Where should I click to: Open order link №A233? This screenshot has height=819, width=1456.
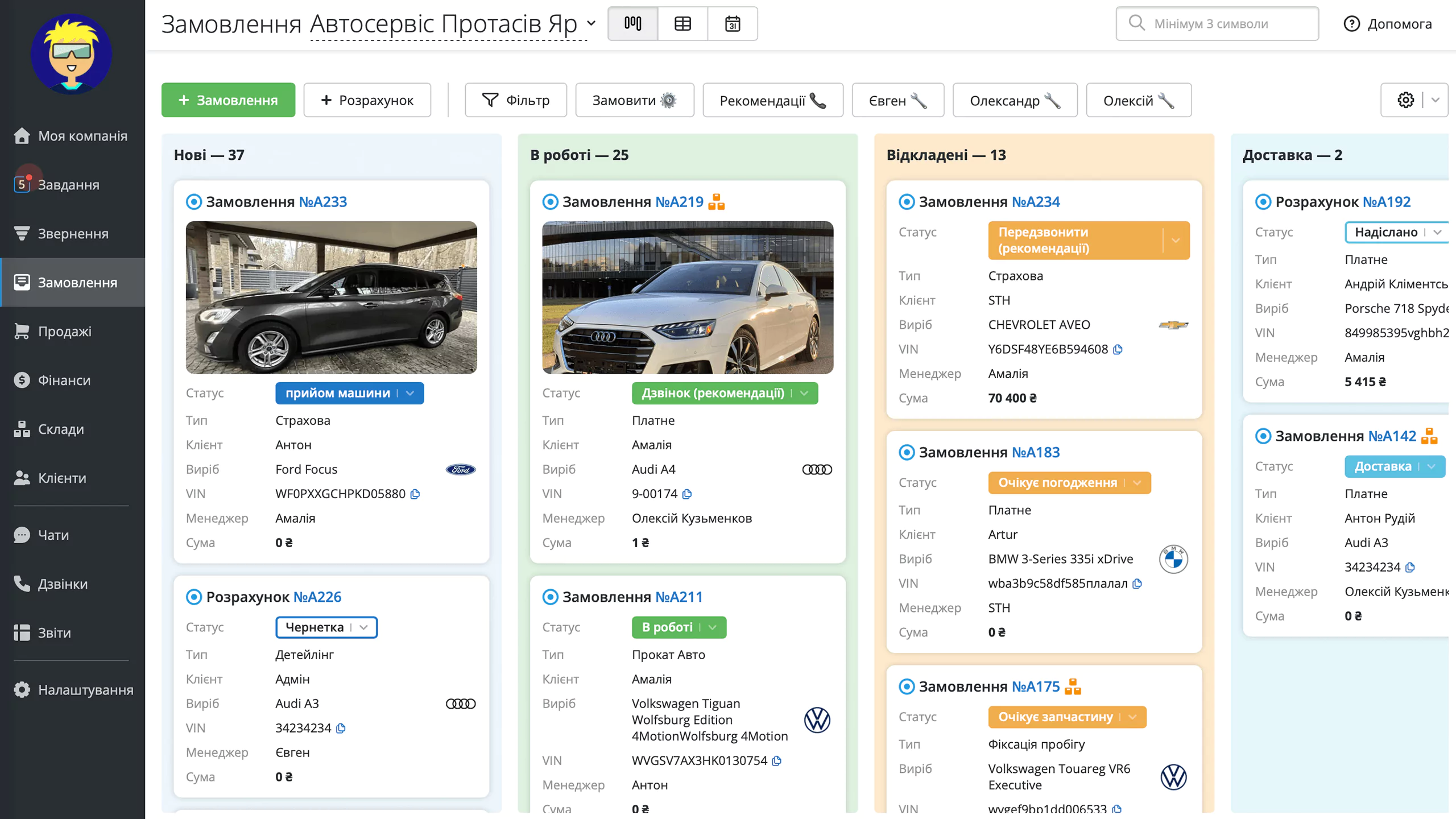pos(323,202)
